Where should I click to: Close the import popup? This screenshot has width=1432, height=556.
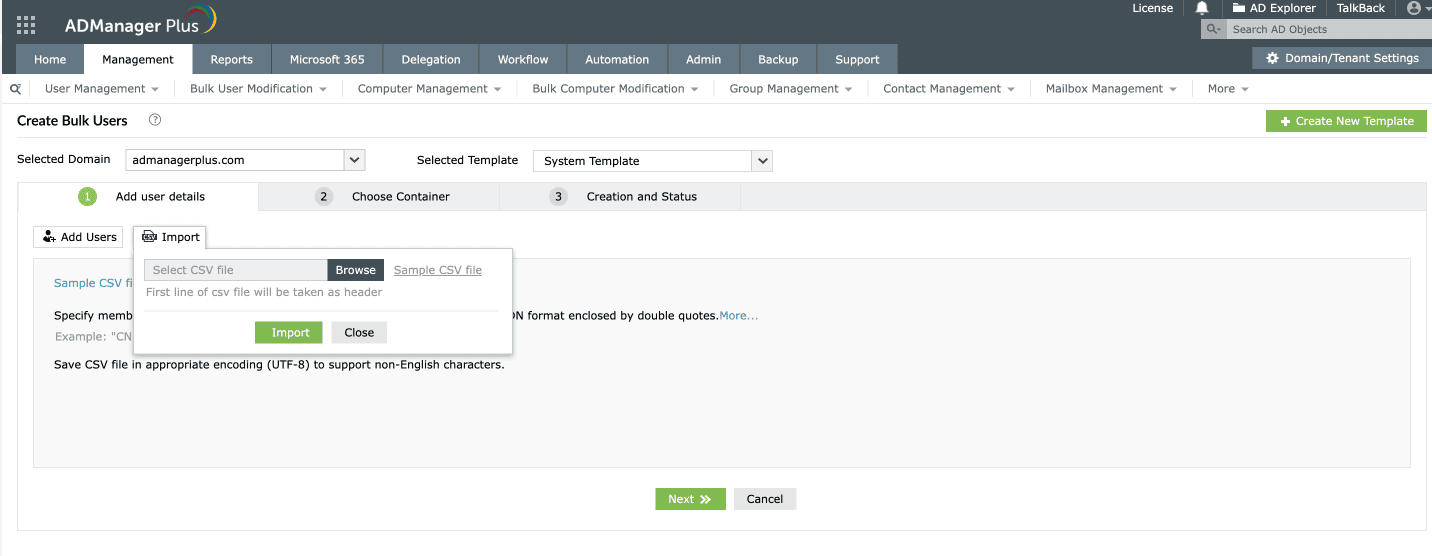pyautogui.click(x=359, y=333)
